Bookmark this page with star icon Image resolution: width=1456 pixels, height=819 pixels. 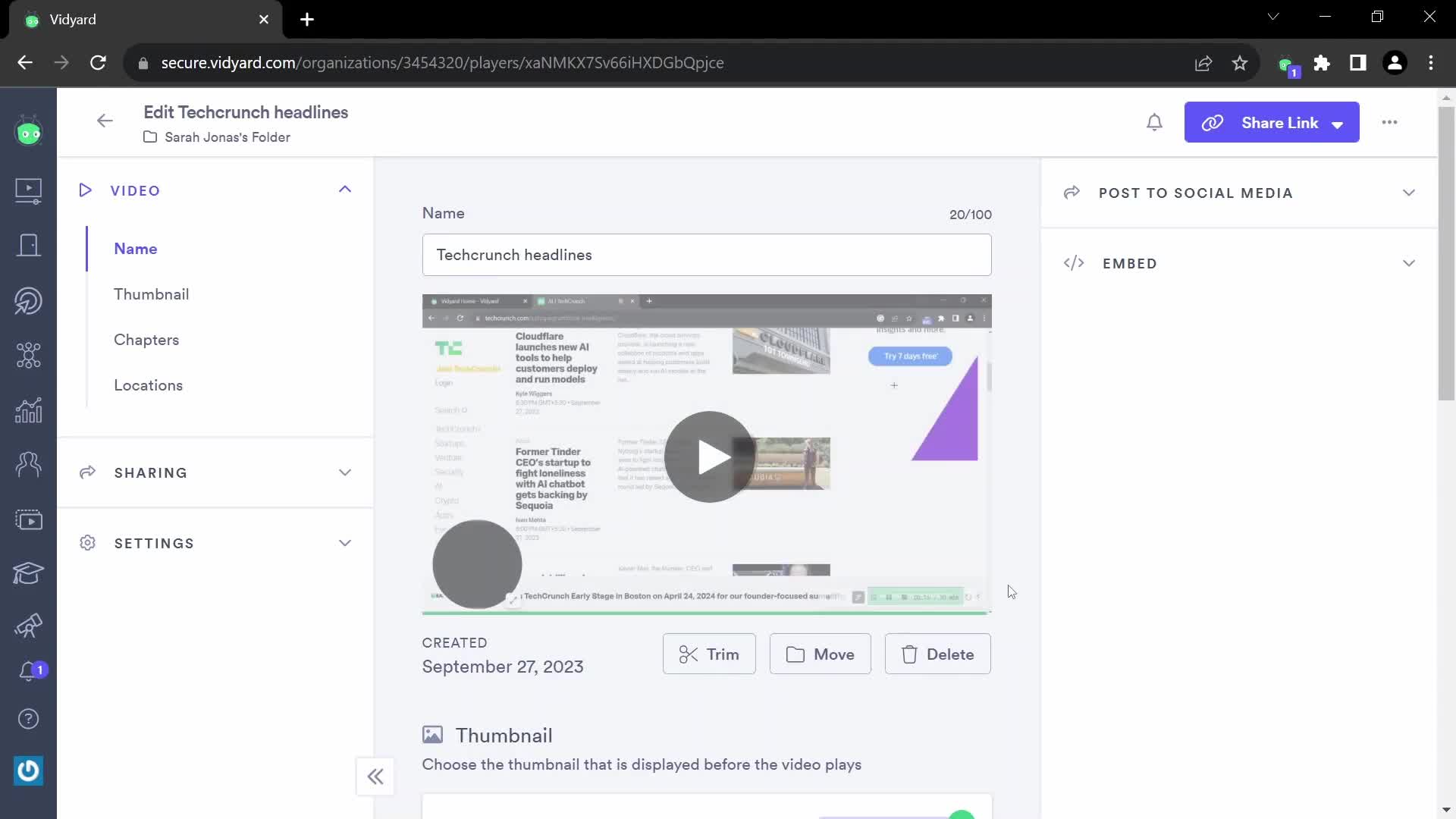coord(1240,63)
